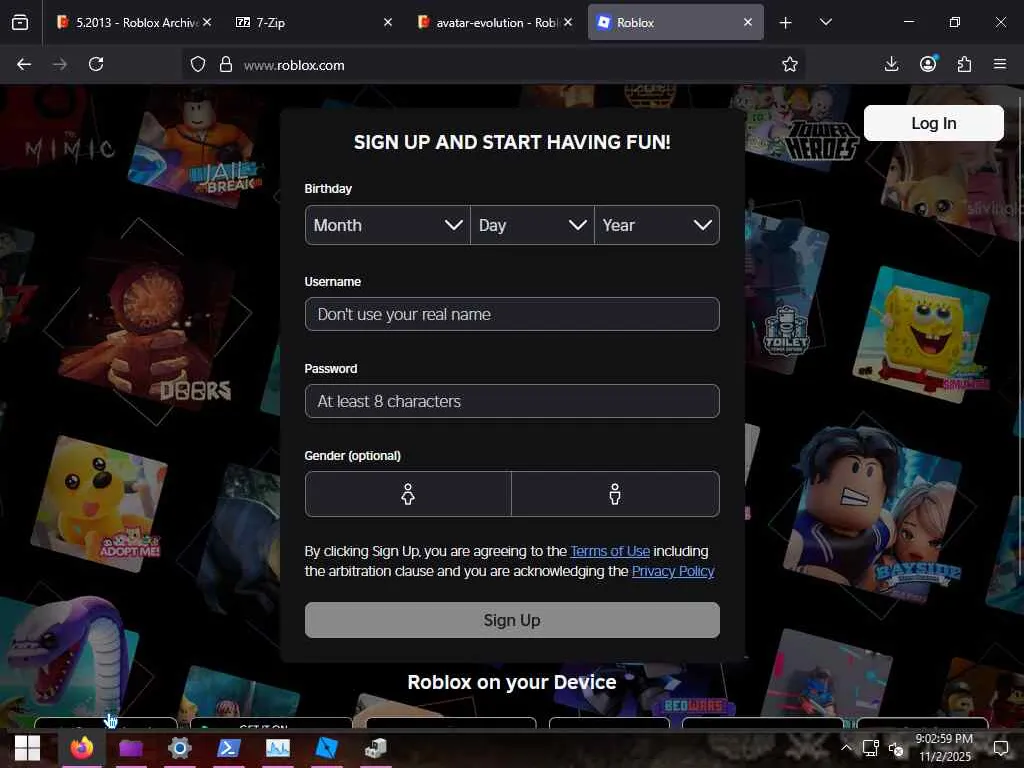Select the active Roblox tab
1024x768 pixels.
coord(675,23)
